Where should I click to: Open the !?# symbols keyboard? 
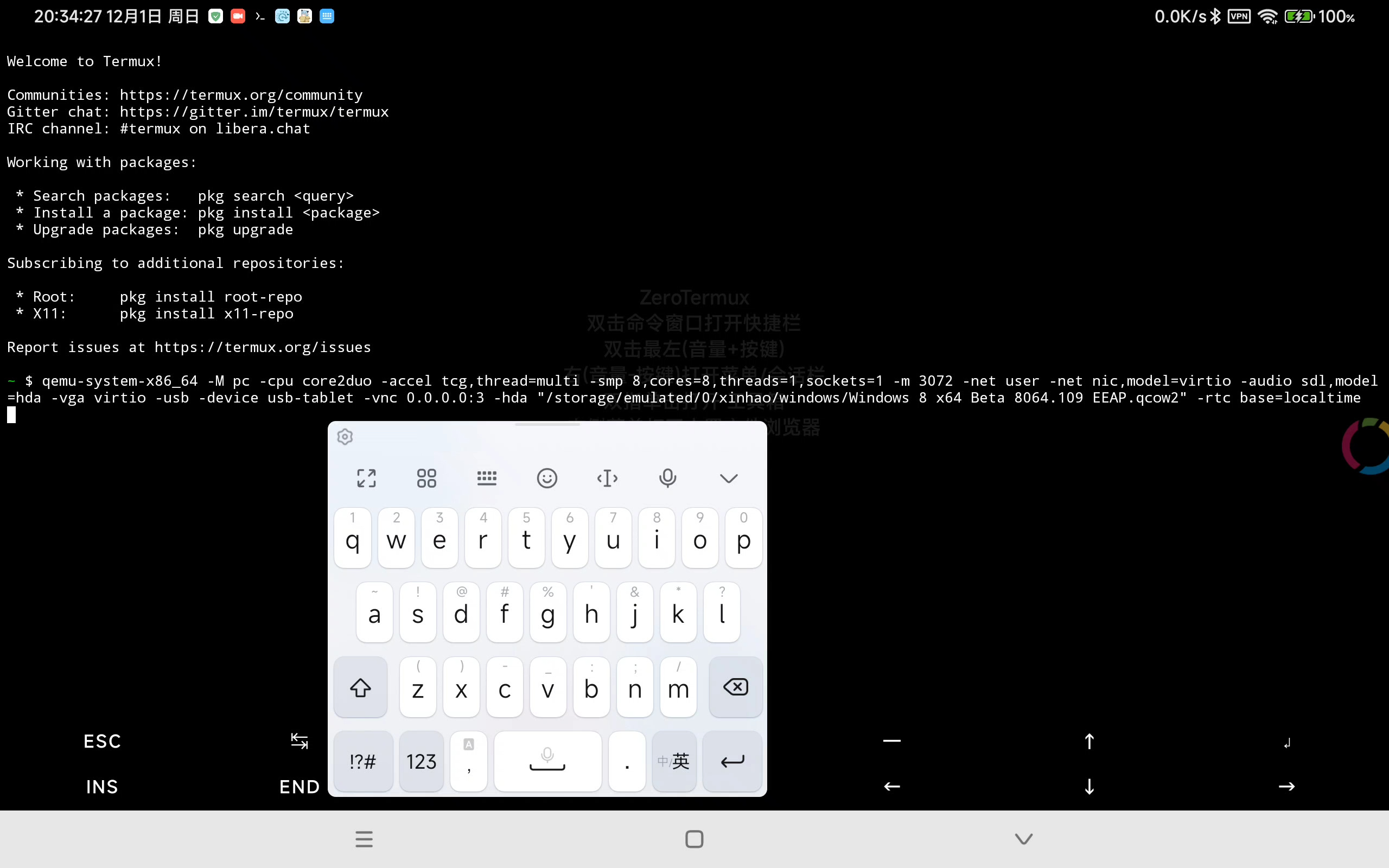pos(363,761)
